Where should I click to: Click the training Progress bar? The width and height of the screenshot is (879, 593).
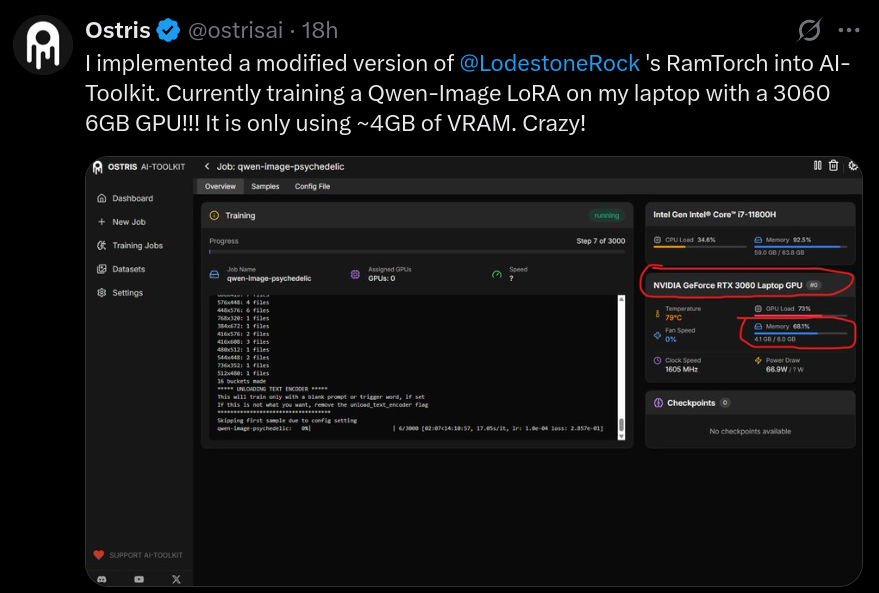417,252
